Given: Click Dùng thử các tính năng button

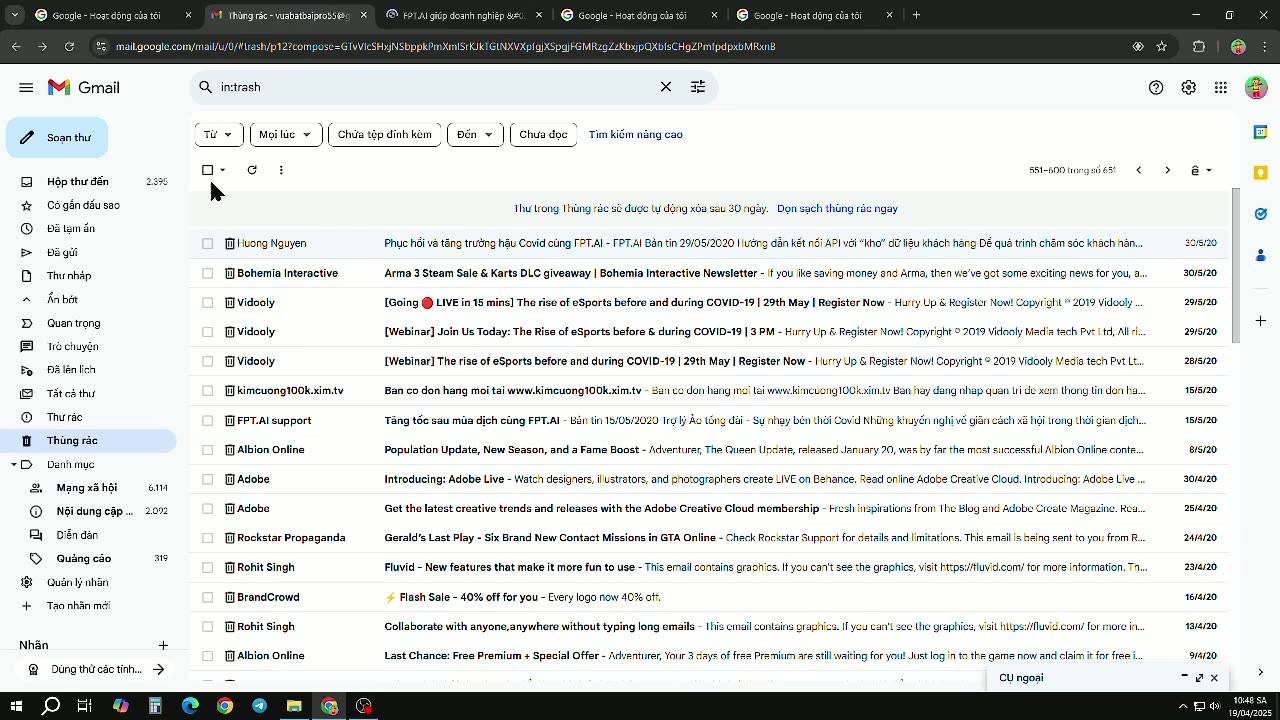Looking at the screenshot, I should [96, 670].
